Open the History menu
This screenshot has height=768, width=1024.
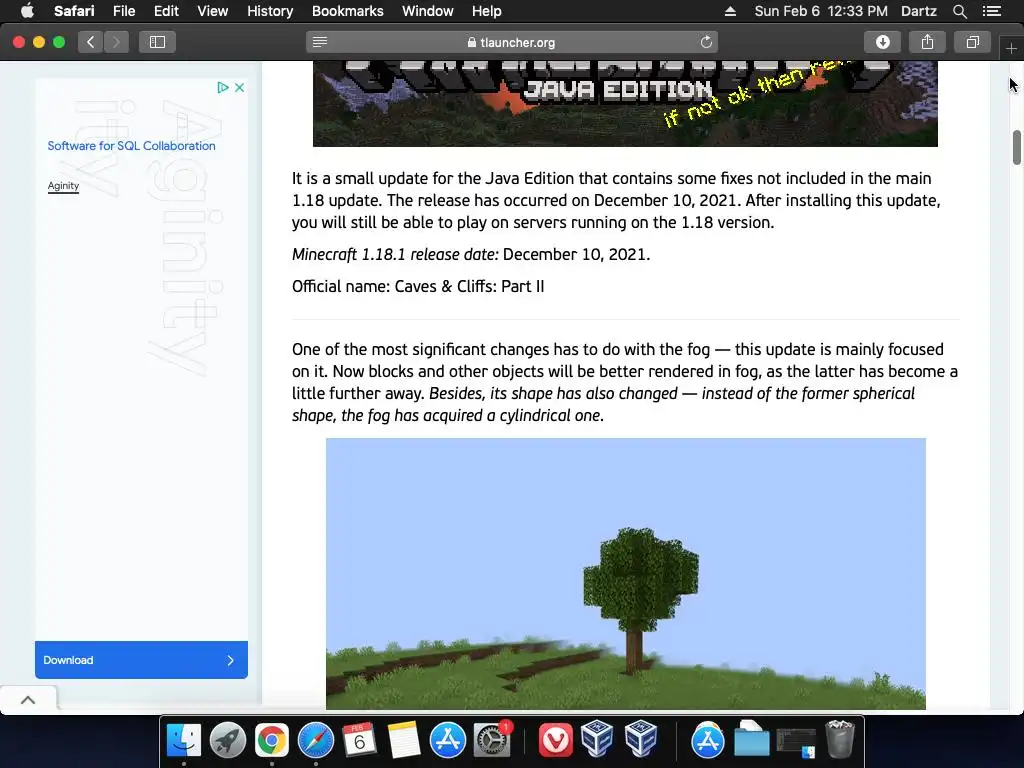(x=270, y=11)
